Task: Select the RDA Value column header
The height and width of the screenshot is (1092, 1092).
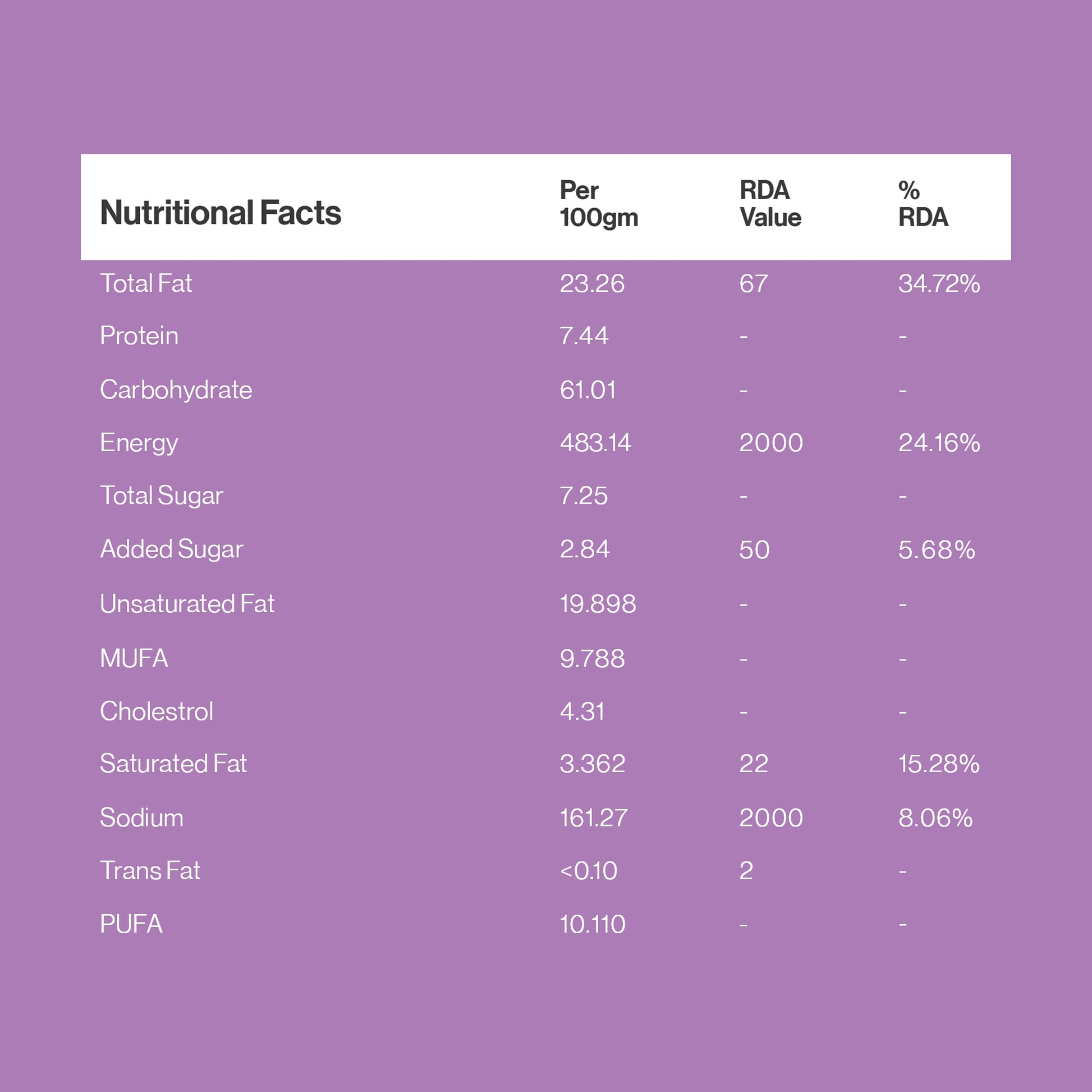Action: coord(770,204)
